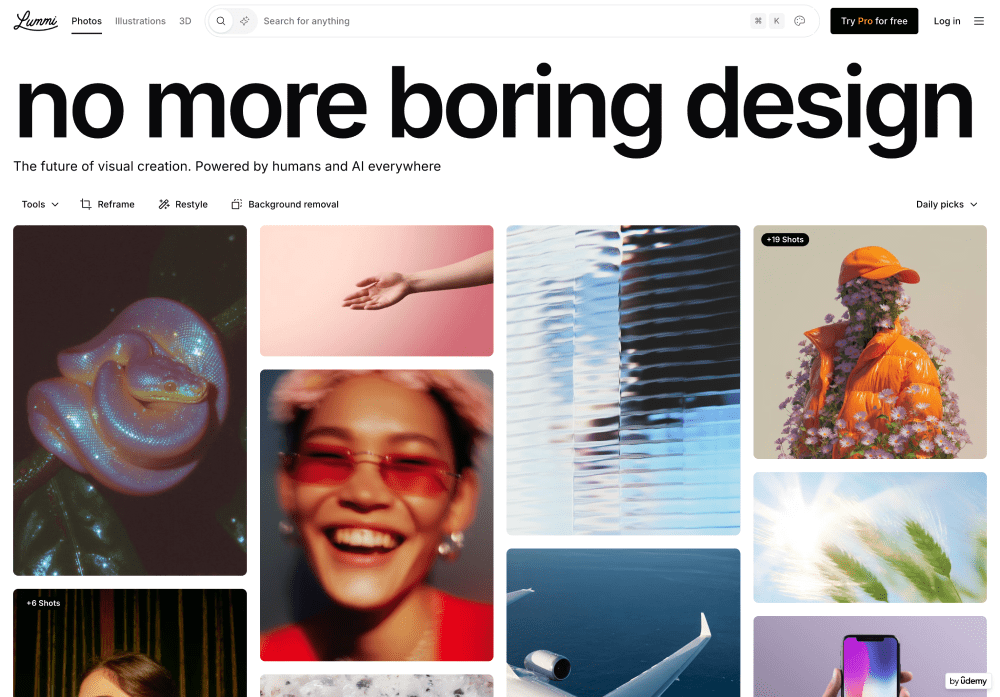The width and height of the screenshot is (1000, 697).
Task: Select the magnifier search mode icon
Action: 221,21
